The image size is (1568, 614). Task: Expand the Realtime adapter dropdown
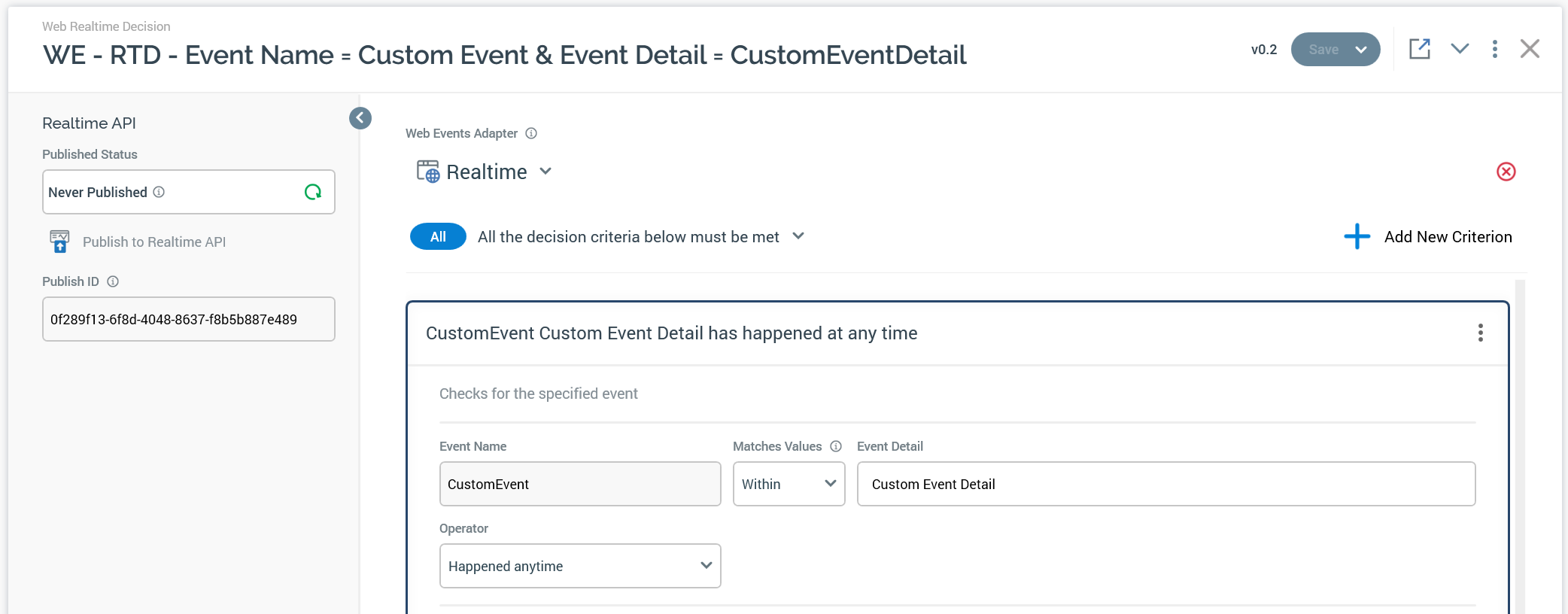coord(545,172)
